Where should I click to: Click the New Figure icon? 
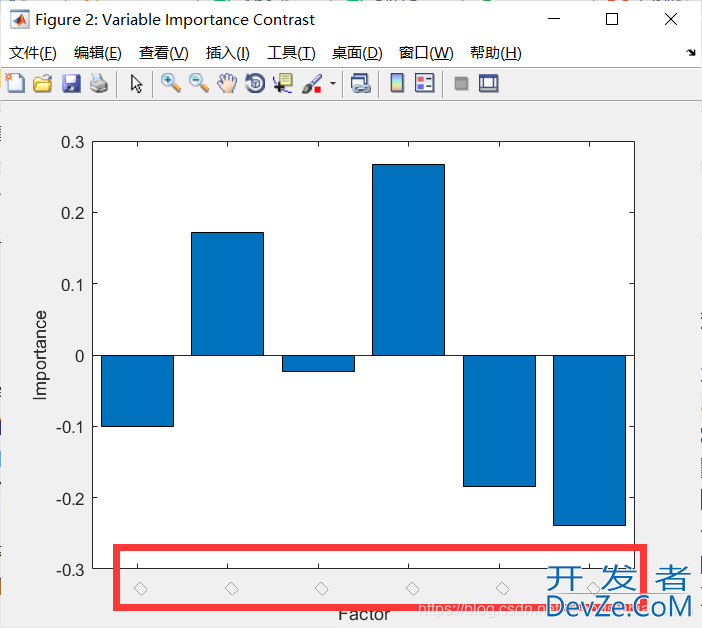coord(15,83)
